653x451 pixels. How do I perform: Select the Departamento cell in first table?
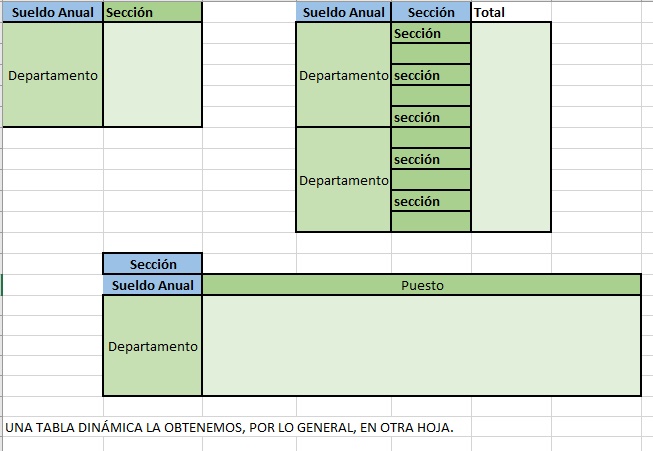(x=52, y=75)
